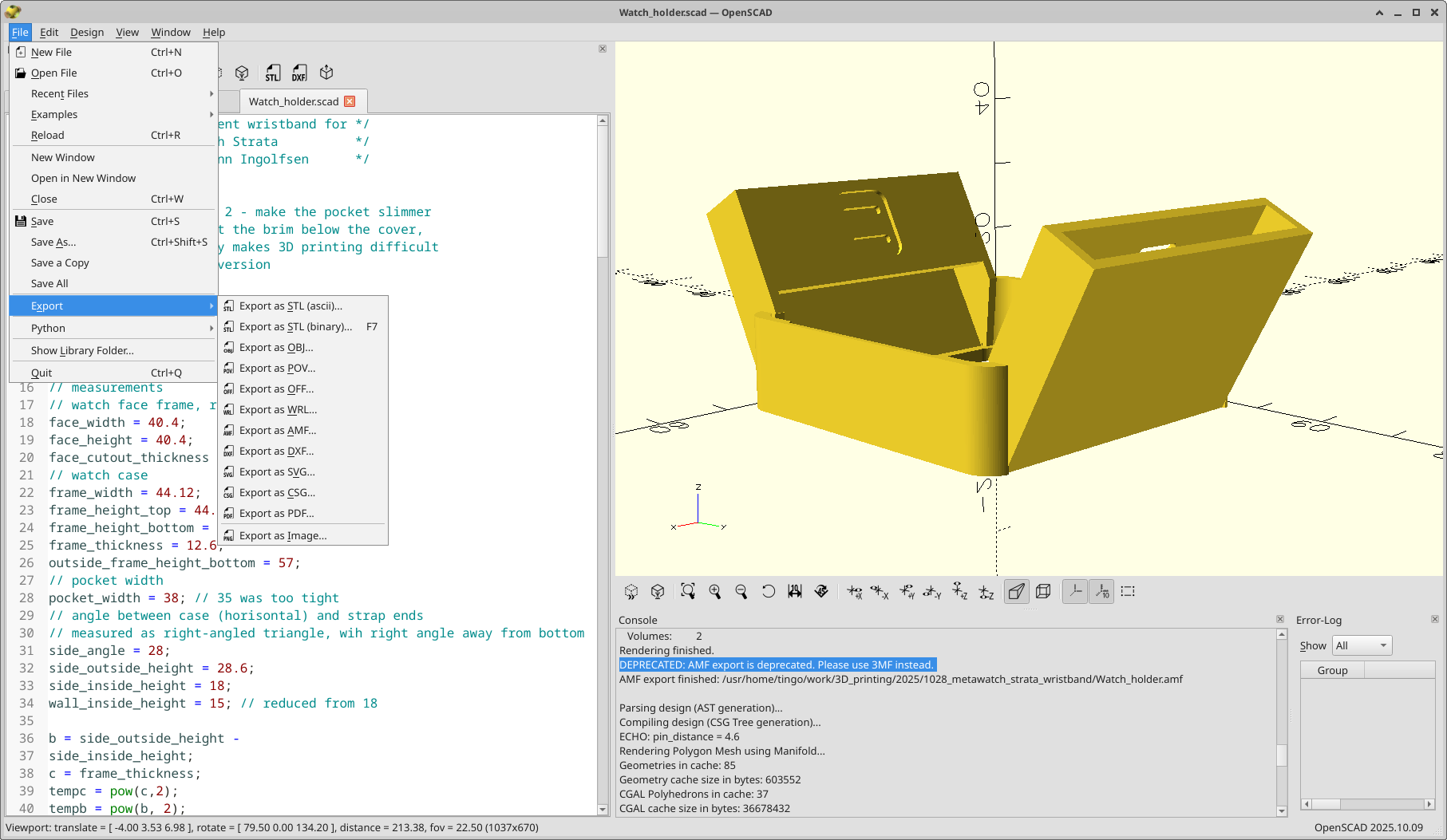This screenshot has height=840, width=1447.
Task: Toggle the Show Scale Markers button
Action: click(1101, 592)
